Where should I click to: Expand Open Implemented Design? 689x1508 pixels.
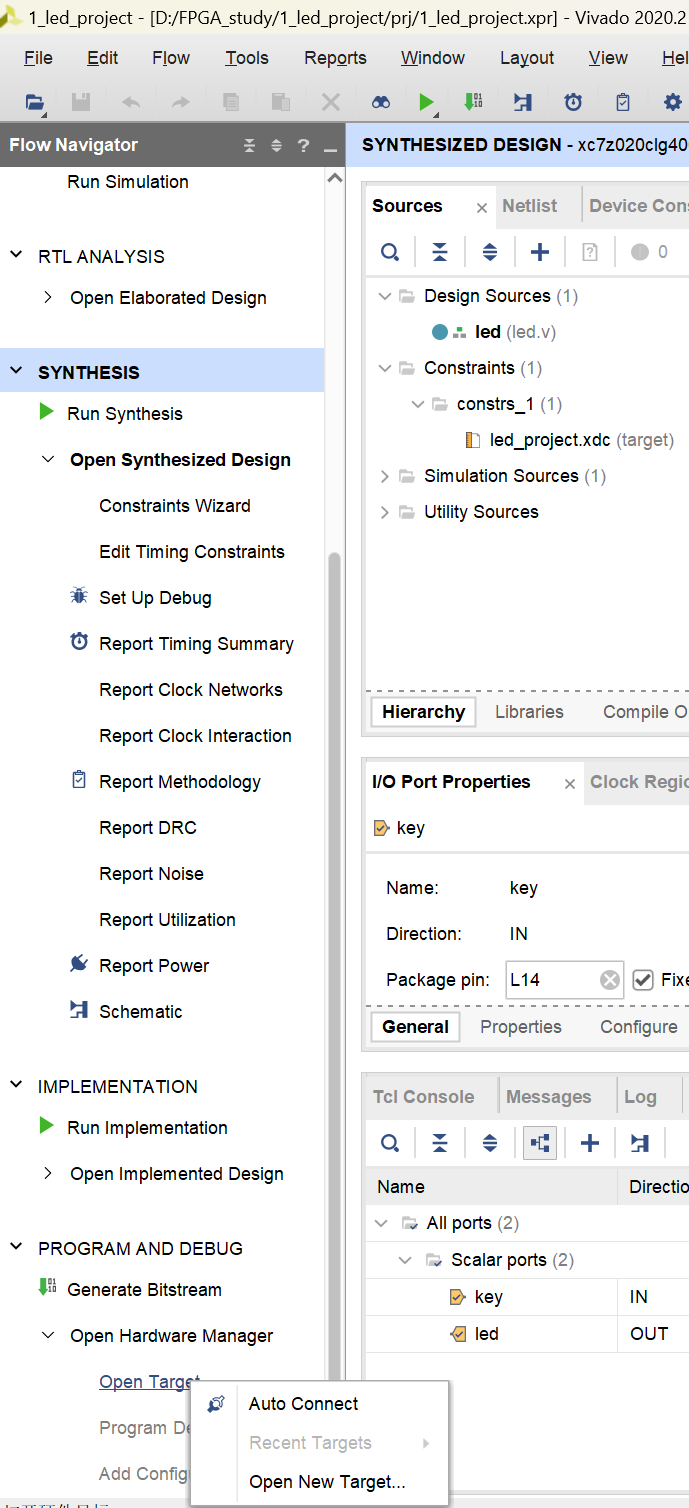pyautogui.click(x=47, y=1174)
